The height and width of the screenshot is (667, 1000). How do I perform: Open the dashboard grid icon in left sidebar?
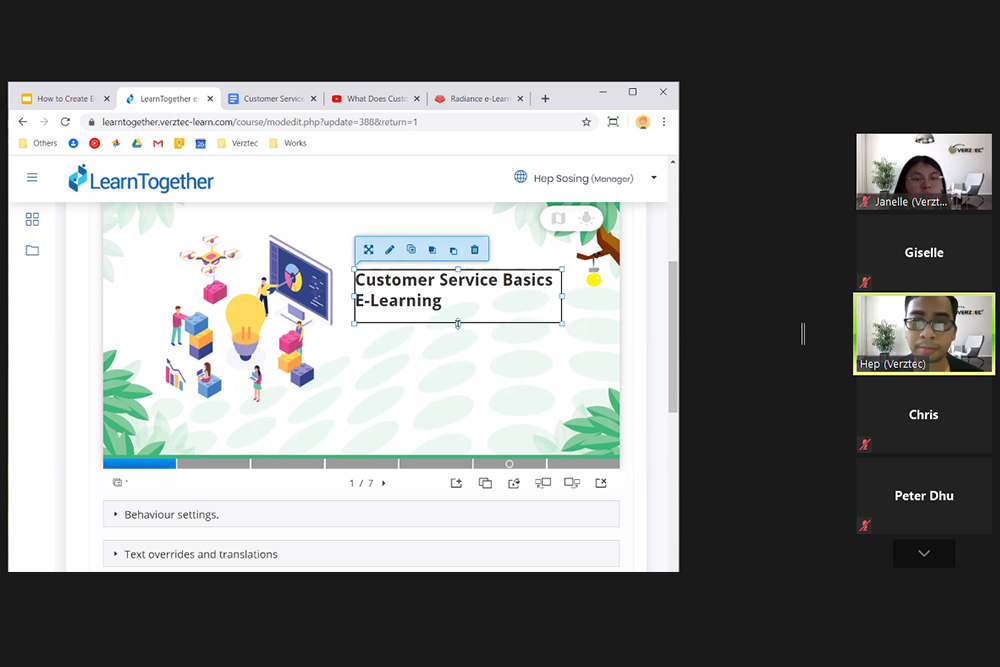32,219
